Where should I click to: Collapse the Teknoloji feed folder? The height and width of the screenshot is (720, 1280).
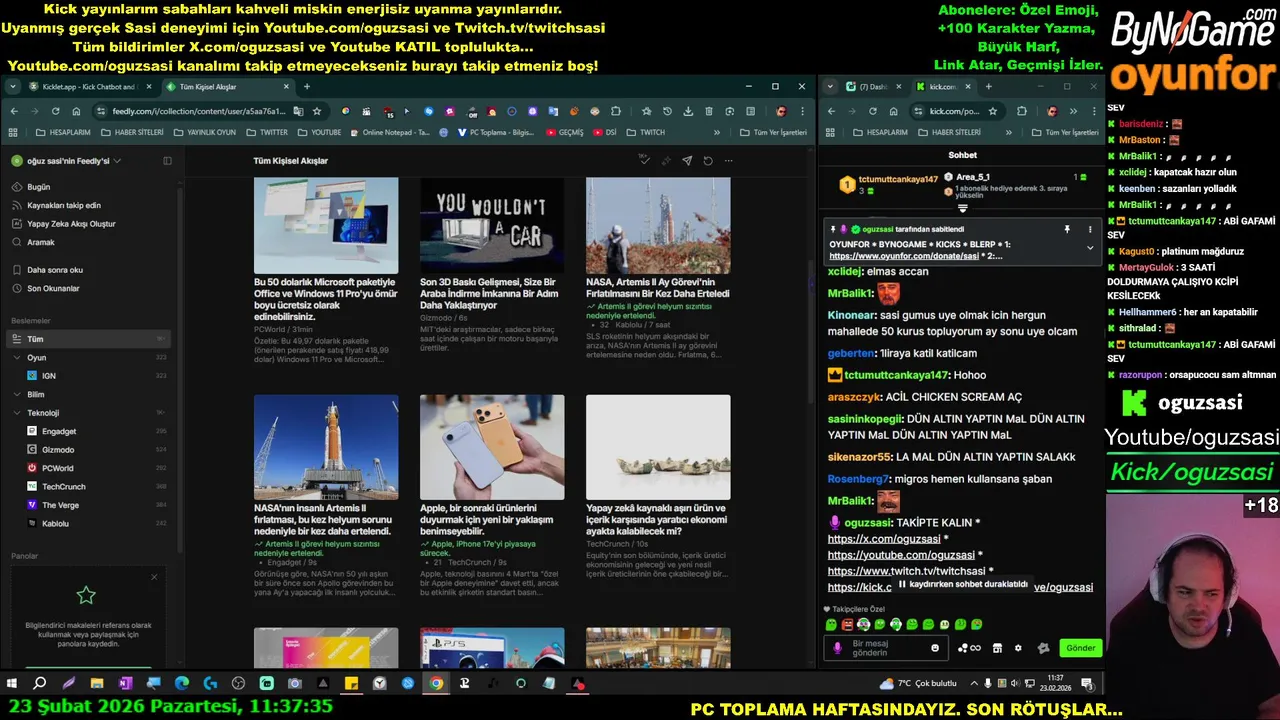click(16, 413)
